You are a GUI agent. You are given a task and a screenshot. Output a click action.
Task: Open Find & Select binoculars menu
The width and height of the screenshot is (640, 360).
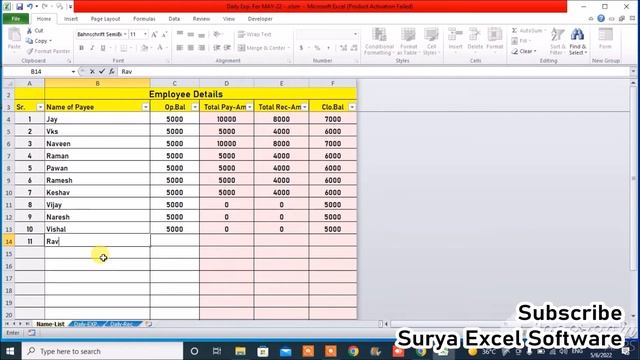click(x=578, y=41)
